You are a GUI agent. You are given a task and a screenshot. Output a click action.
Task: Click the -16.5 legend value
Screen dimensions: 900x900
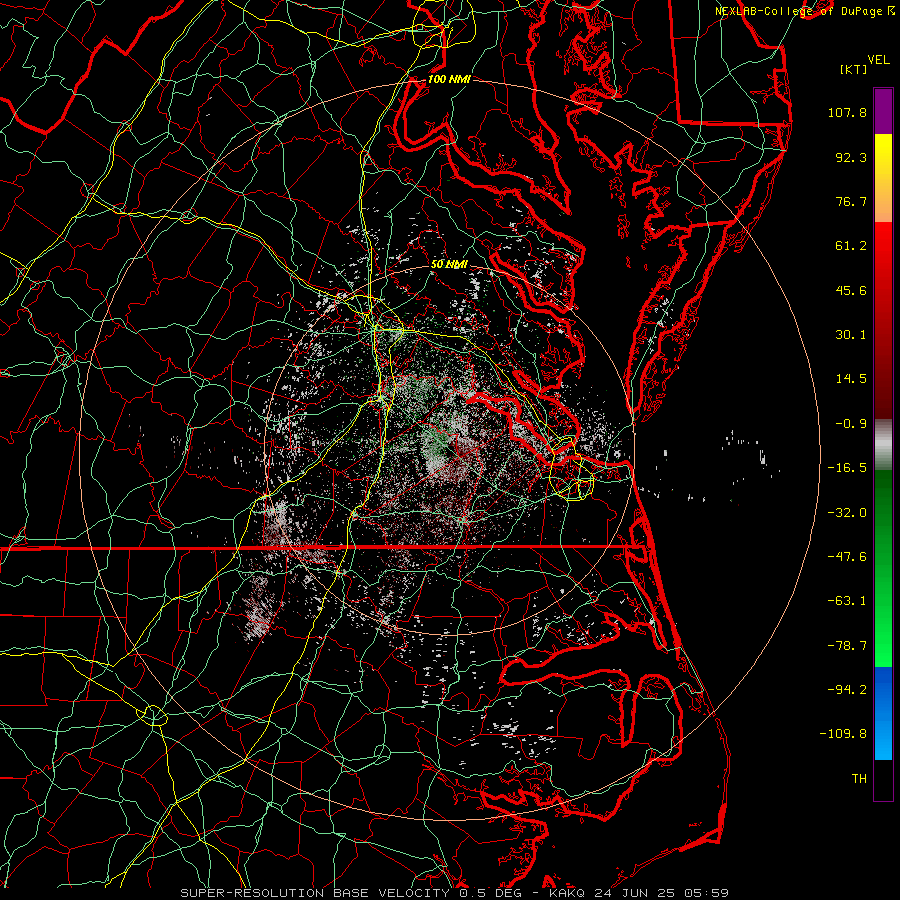[847, 468]
